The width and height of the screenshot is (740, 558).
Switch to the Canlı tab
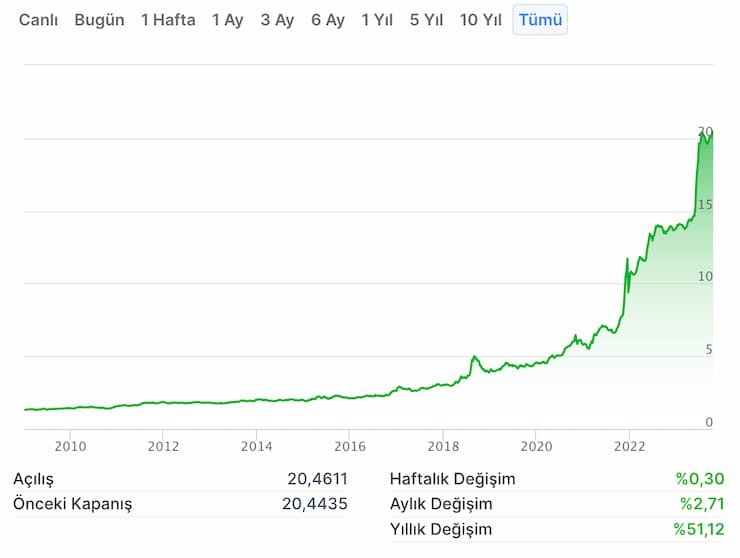pos(39,20)
